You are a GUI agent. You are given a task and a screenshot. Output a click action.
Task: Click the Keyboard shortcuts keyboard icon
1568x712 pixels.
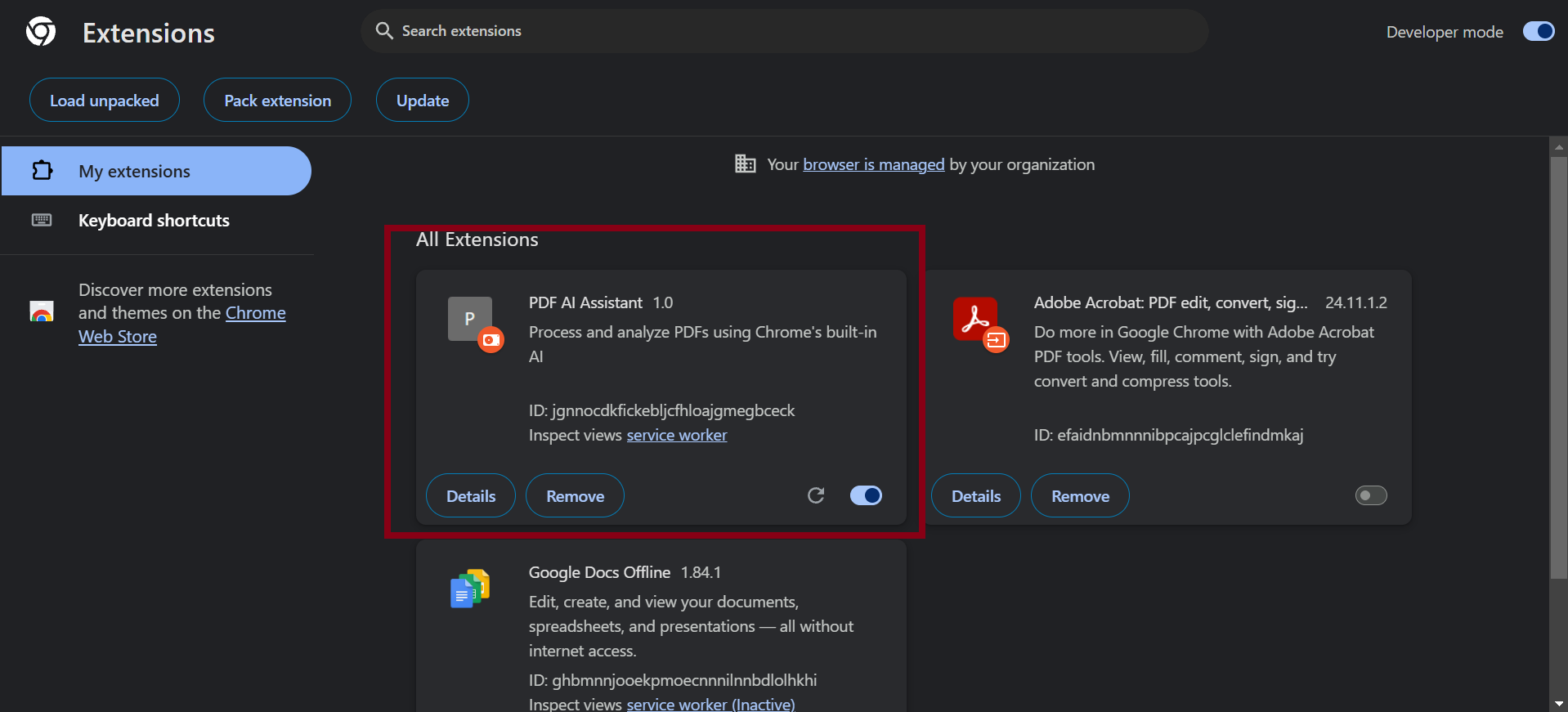[x=42, y=220]
